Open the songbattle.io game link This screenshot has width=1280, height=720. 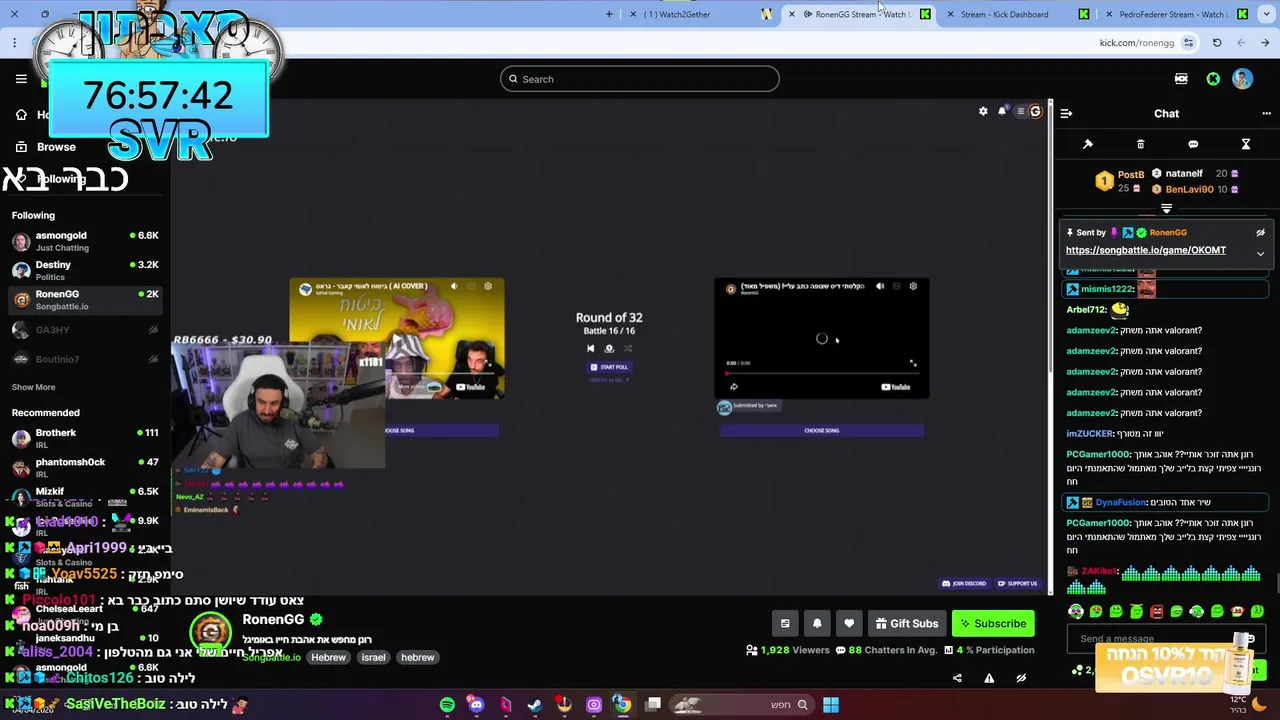1145,250
